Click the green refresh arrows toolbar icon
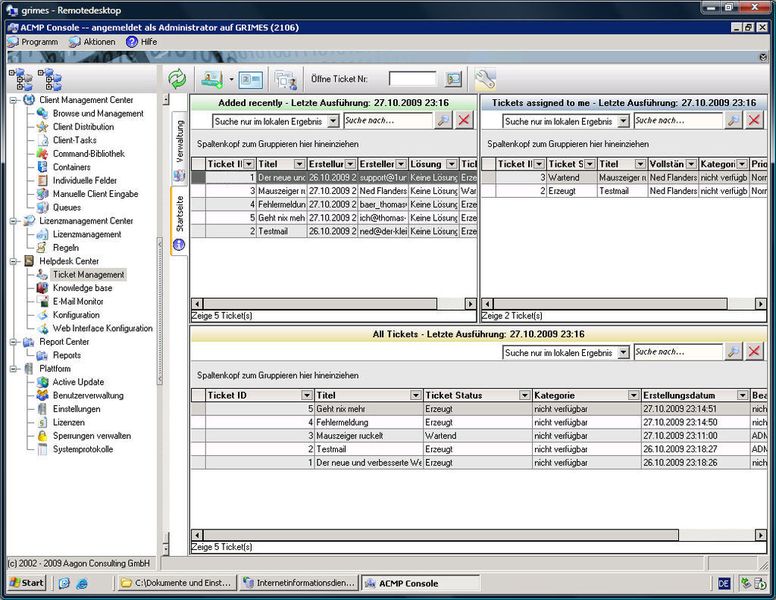 177,79
